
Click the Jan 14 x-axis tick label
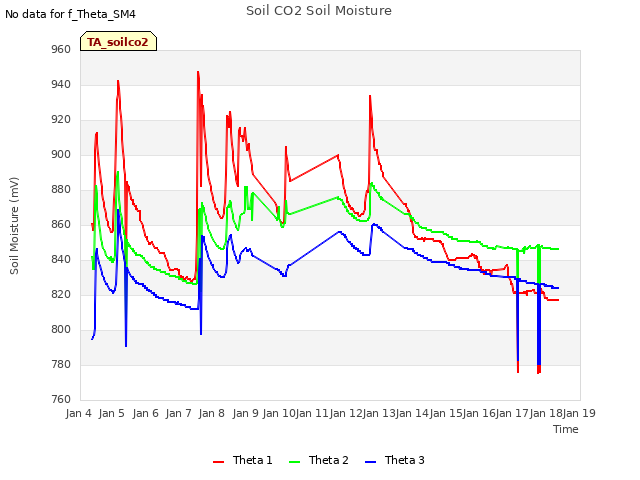pyautogui.click(x=412, y=413)
